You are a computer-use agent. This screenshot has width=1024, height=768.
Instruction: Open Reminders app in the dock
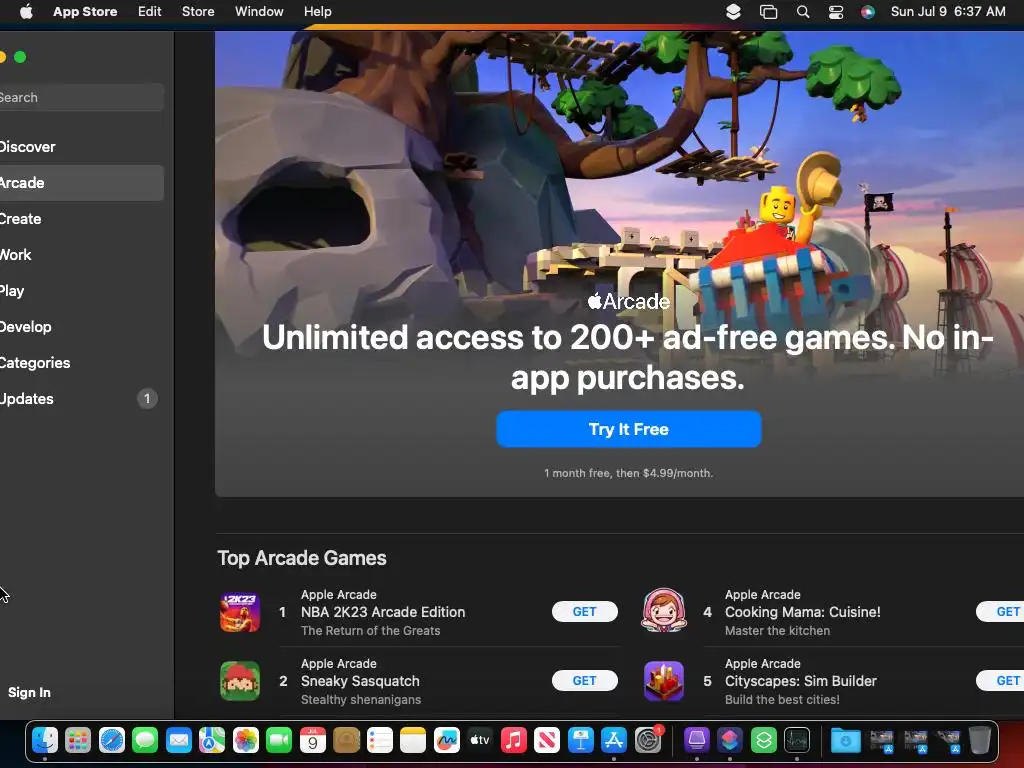379,740
